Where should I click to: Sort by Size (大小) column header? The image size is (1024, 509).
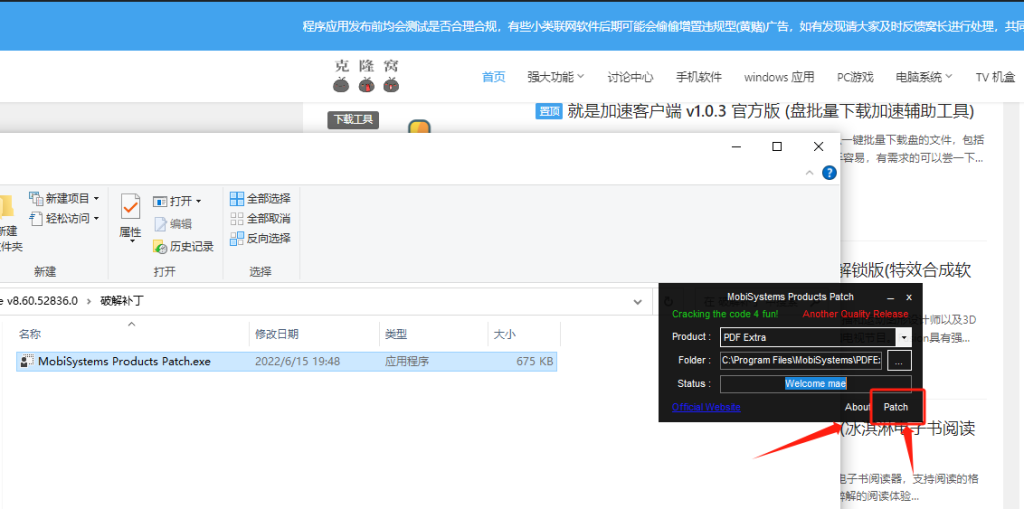pos(504,334)
